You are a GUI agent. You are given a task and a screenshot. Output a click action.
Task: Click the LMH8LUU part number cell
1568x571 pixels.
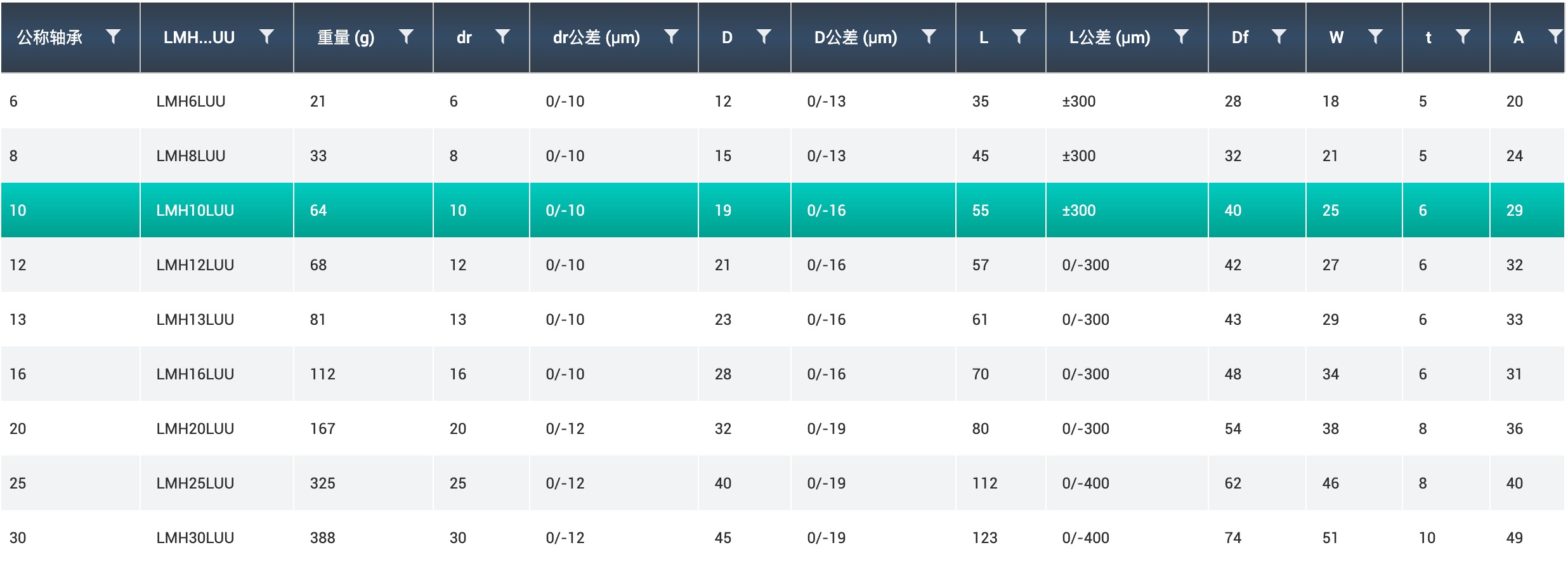tap(191, 156)
